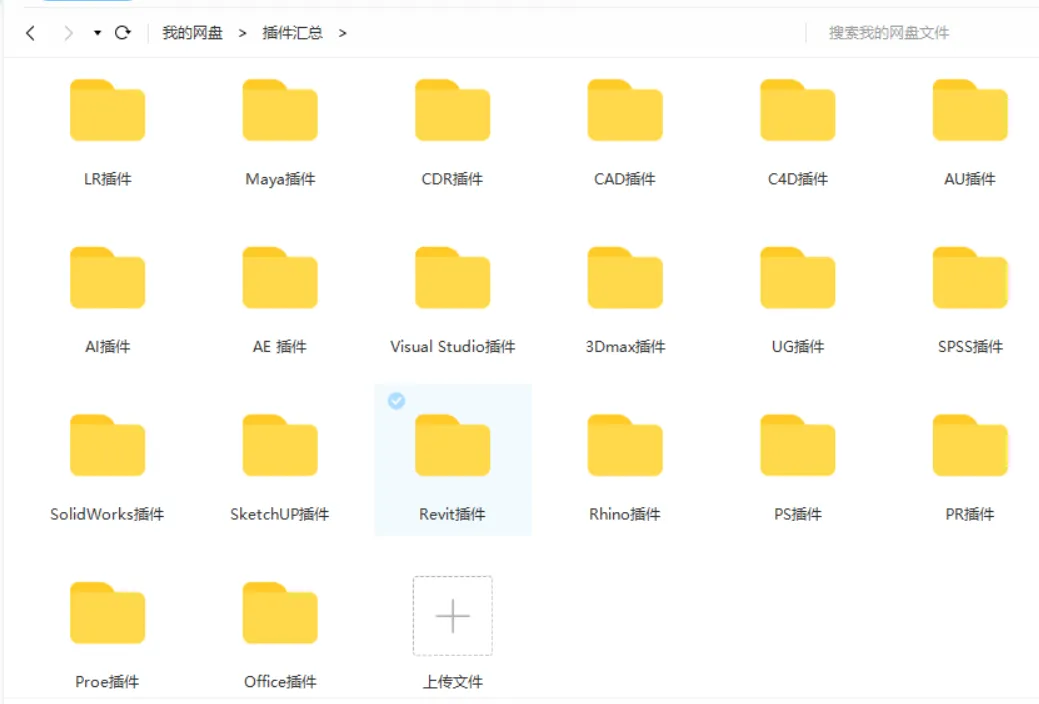
Task: Open the C4D插件 folder icon
Action: point(798,110)
